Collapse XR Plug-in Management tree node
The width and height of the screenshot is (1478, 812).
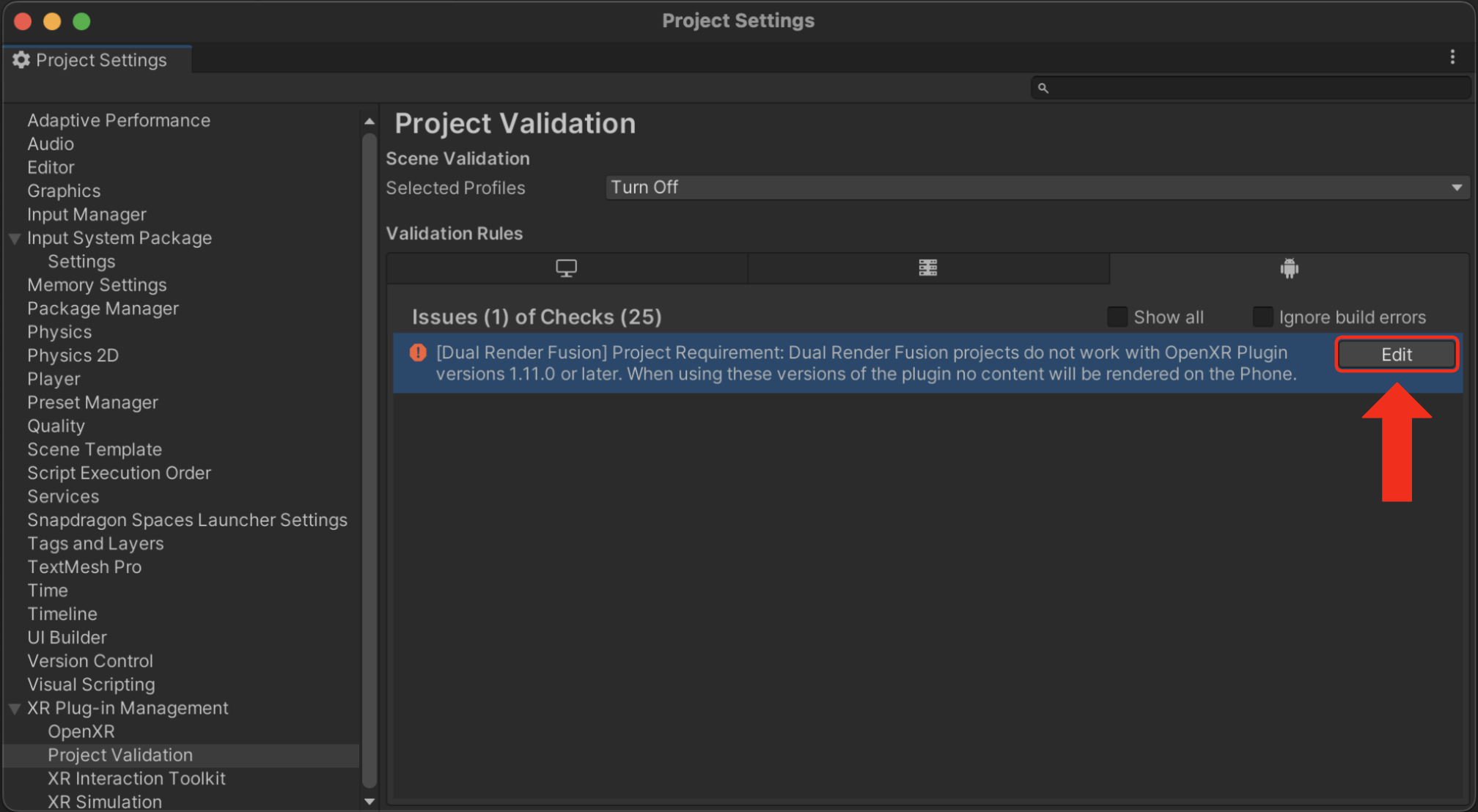pos(15,709)
